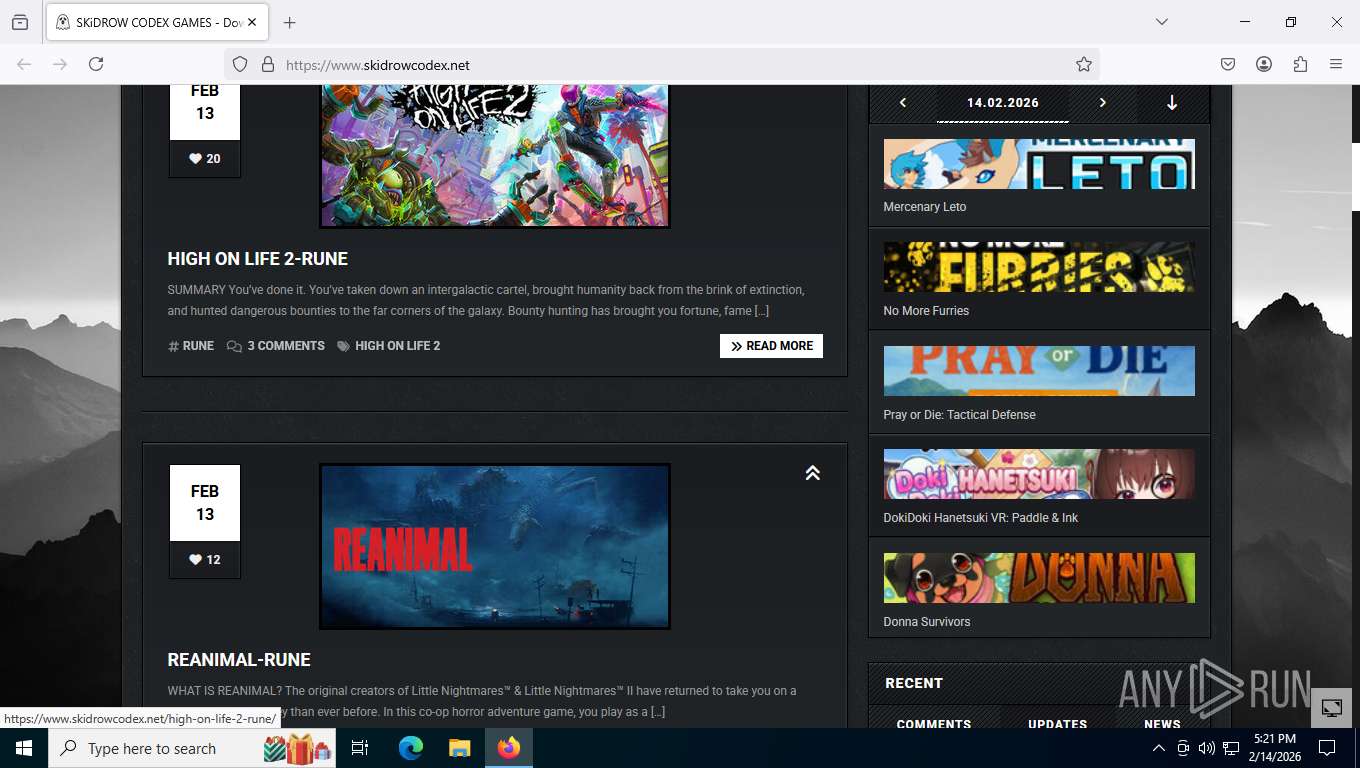
Task: Like High On Life 2 heart counter
Action: tap(205, 159)
